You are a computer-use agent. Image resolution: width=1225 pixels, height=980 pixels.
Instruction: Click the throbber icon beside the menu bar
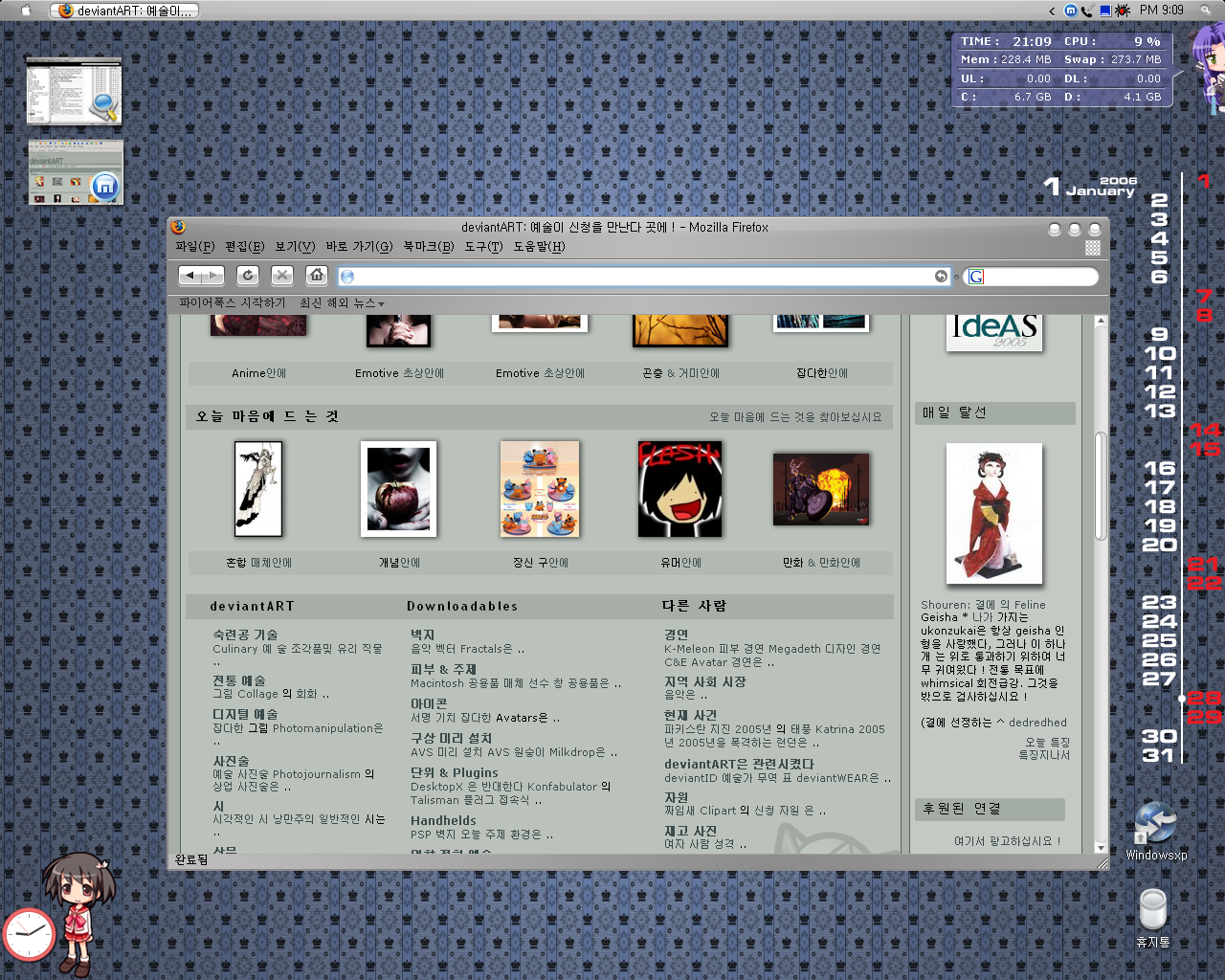pos(1092,248)
